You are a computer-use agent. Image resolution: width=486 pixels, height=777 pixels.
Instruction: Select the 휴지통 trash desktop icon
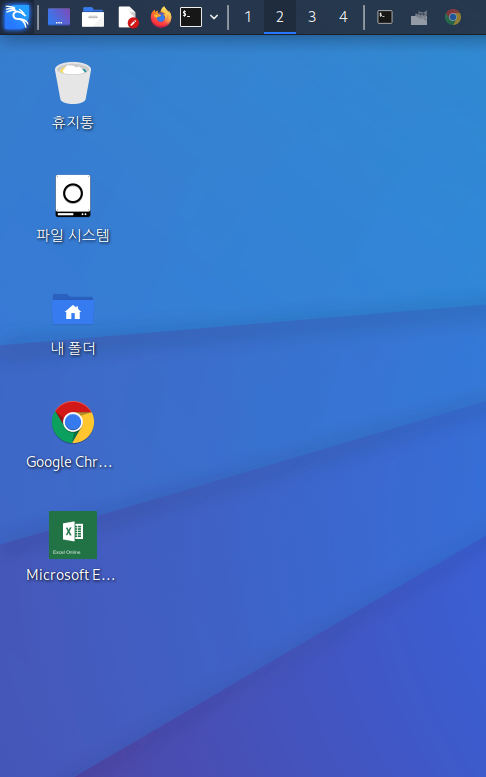point(73,83)
